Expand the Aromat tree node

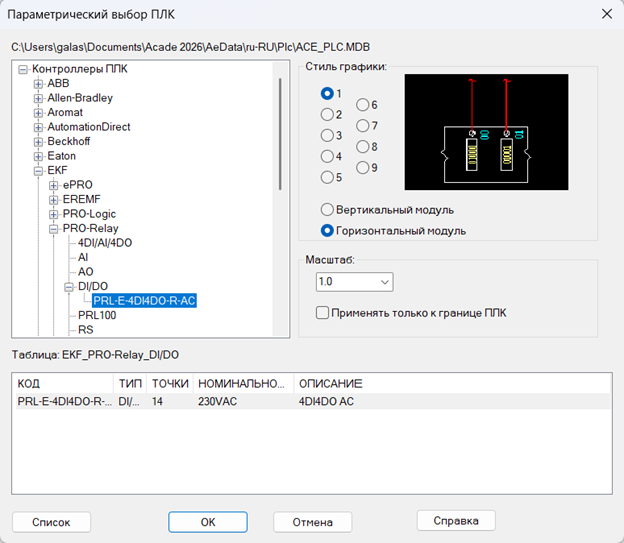pyautogui.click(x=38, y=113)
